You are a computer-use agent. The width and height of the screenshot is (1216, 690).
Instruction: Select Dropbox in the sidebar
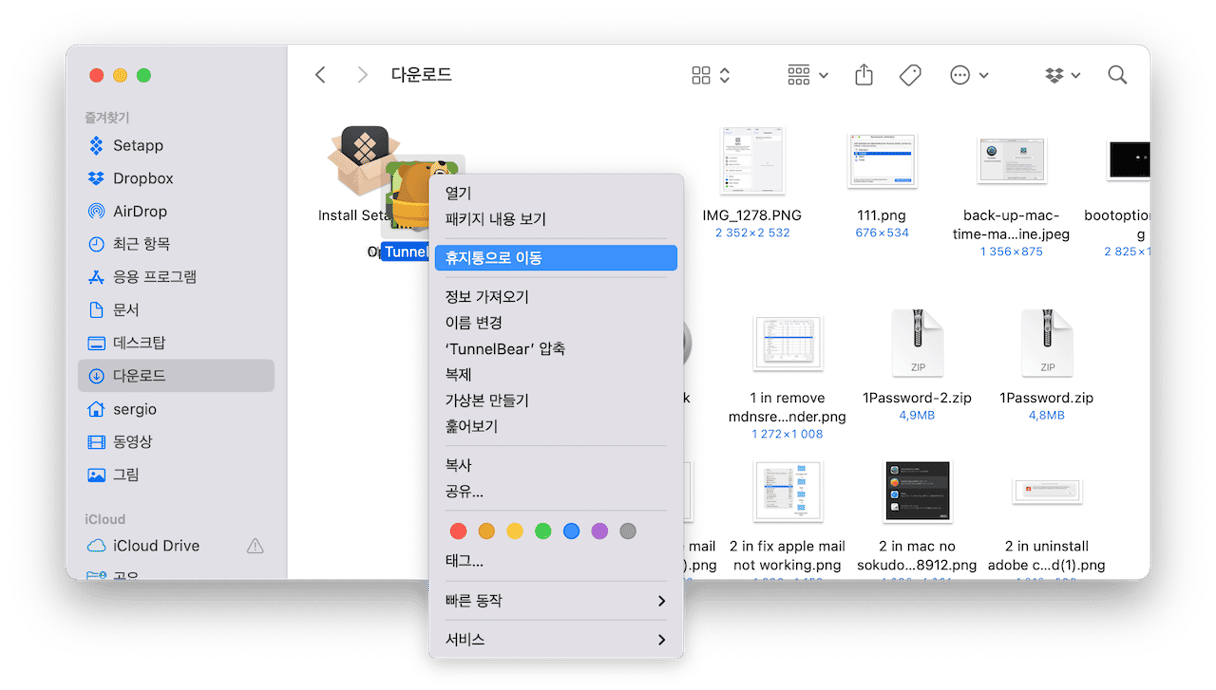175,179
